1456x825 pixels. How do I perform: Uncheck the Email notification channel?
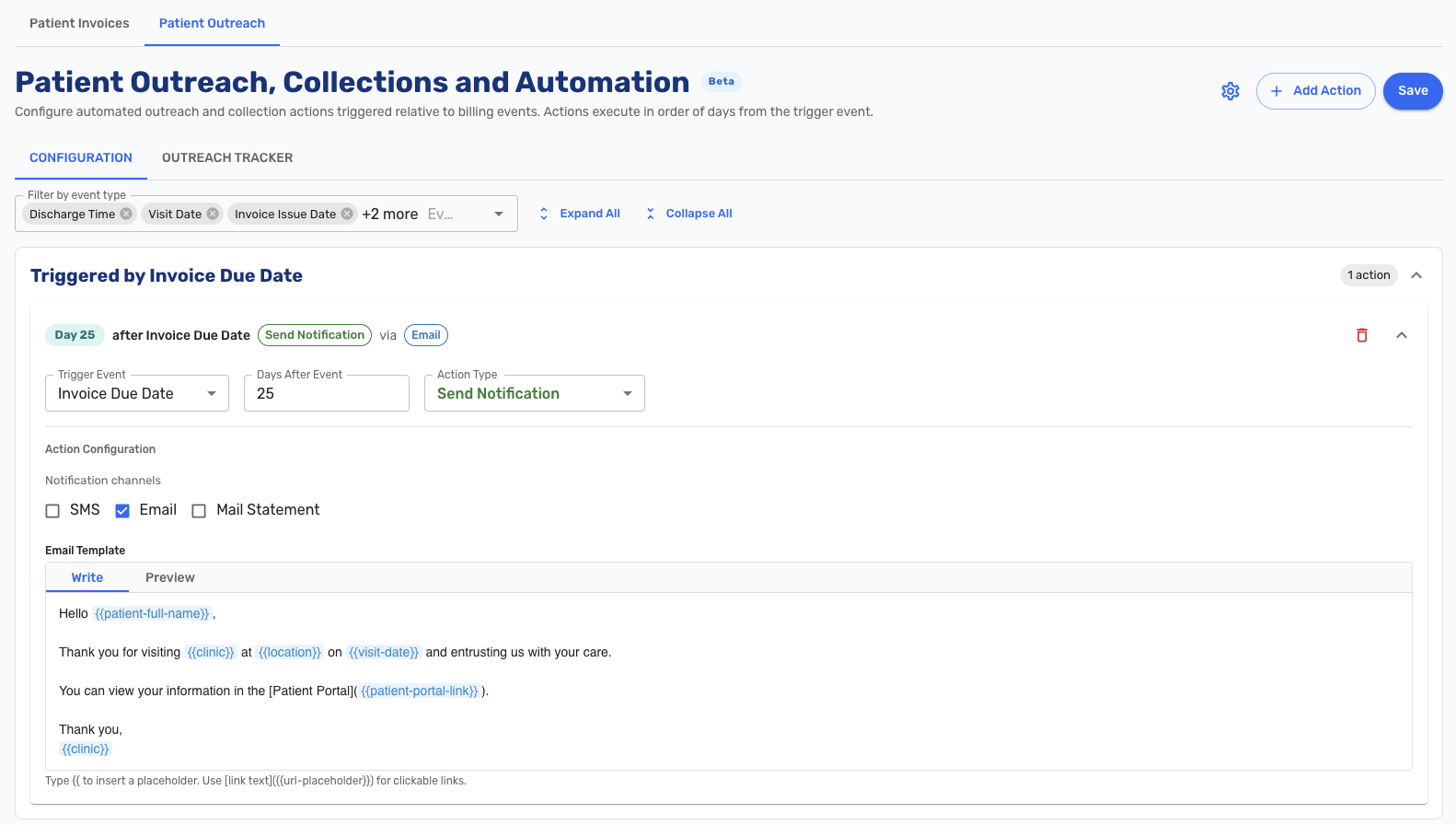(x=122, y=511)
